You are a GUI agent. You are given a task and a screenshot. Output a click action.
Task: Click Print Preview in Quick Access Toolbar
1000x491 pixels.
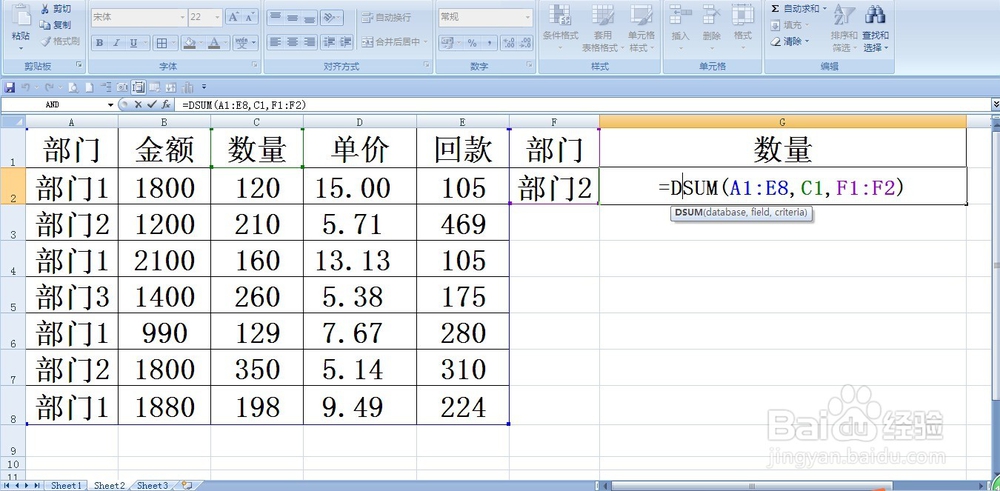point(74,87)
